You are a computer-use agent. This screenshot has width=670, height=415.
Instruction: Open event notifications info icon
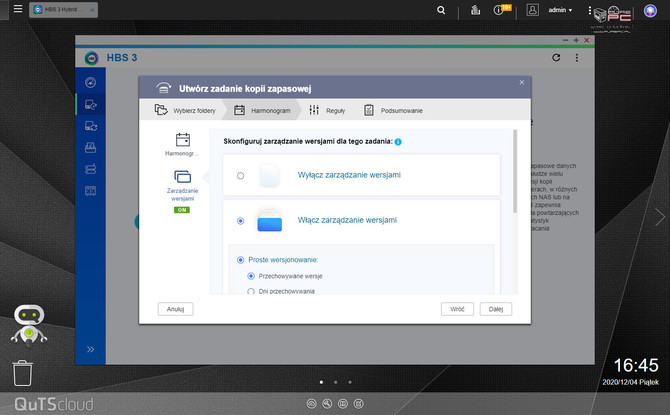pyautogui.click(x=499, y=10)
